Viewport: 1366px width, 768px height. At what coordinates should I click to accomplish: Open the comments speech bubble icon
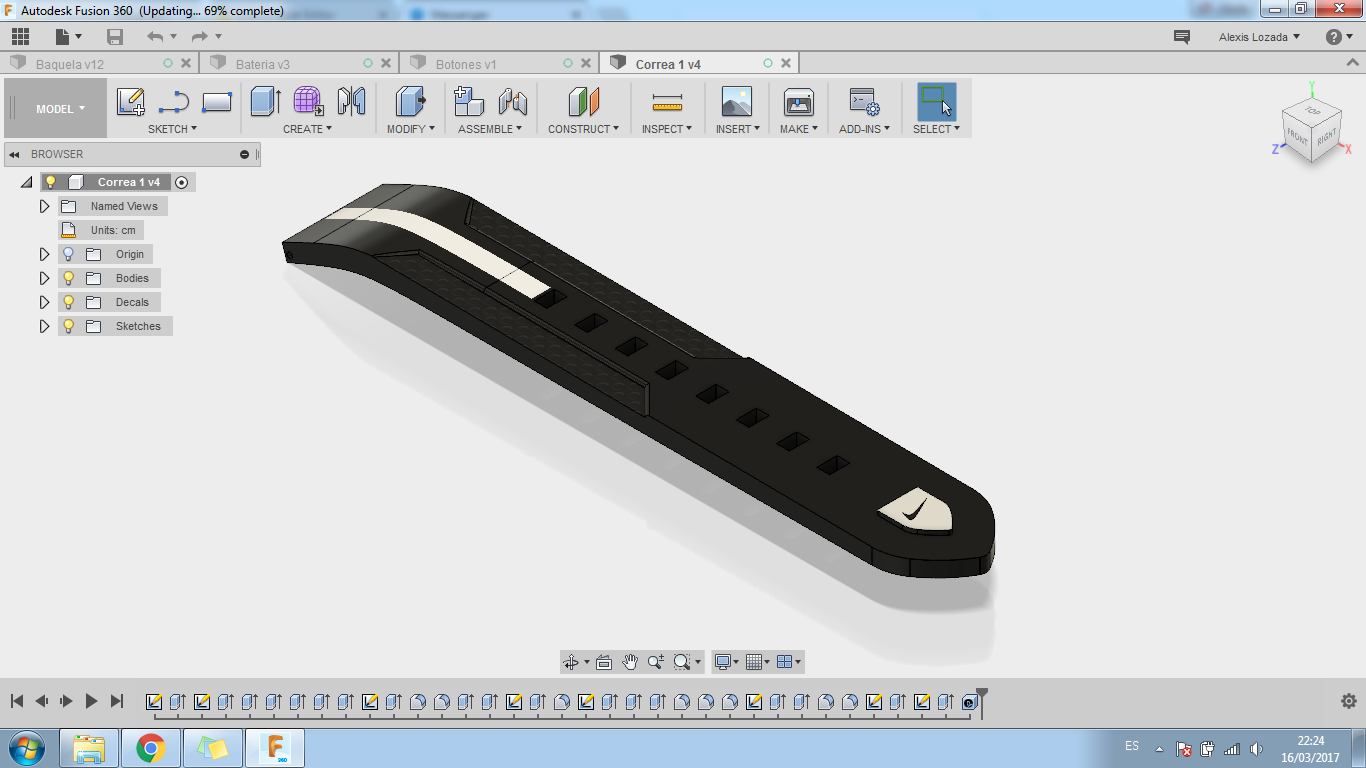coord(1182,37)
